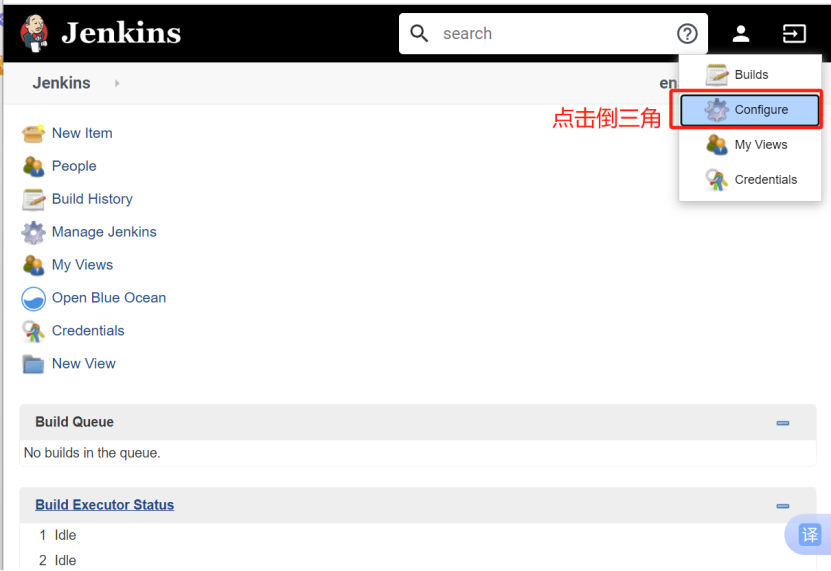Click the Credentials keys icon in dropdown
This screenshot has width=831, height=571.
pyautogui.click(x=717, y=180)
